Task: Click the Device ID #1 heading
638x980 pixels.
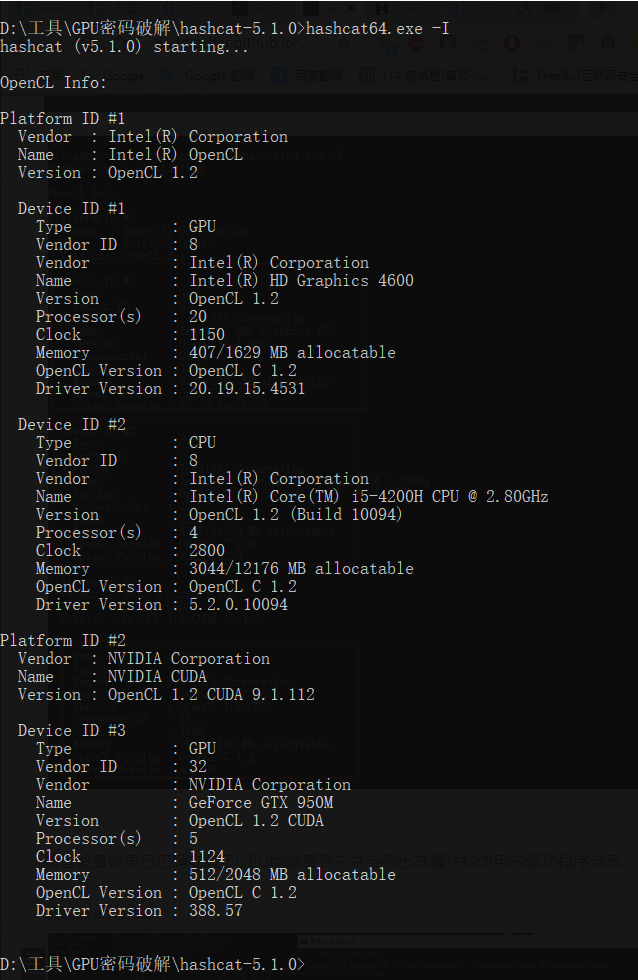Action: point(72,208)
